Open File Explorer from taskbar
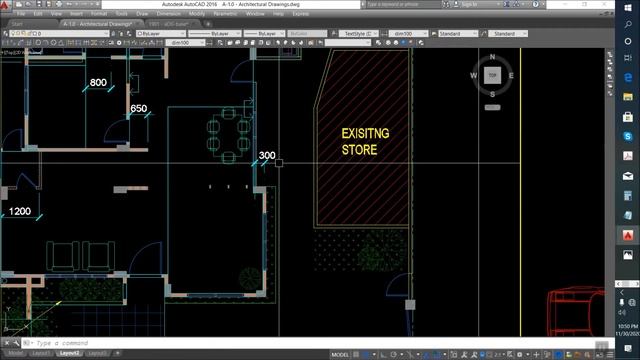This screenshot has height=360, width=640. coord(628,97)
